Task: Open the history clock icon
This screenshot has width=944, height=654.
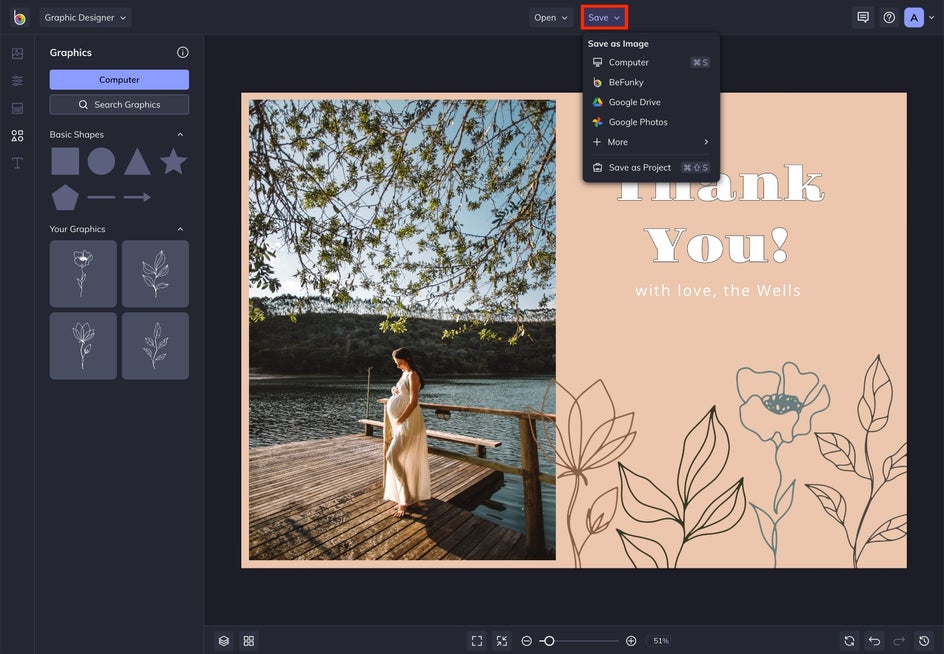Action: 924,641
